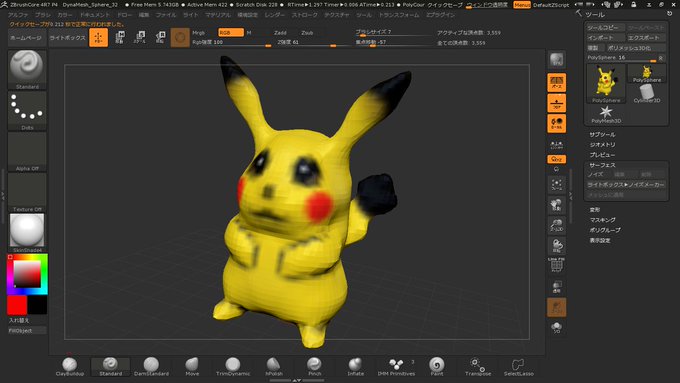Open the Dots stroke picker
This screenshot has height=383, width=680.
pyautogui.click(x=27, y=111)
